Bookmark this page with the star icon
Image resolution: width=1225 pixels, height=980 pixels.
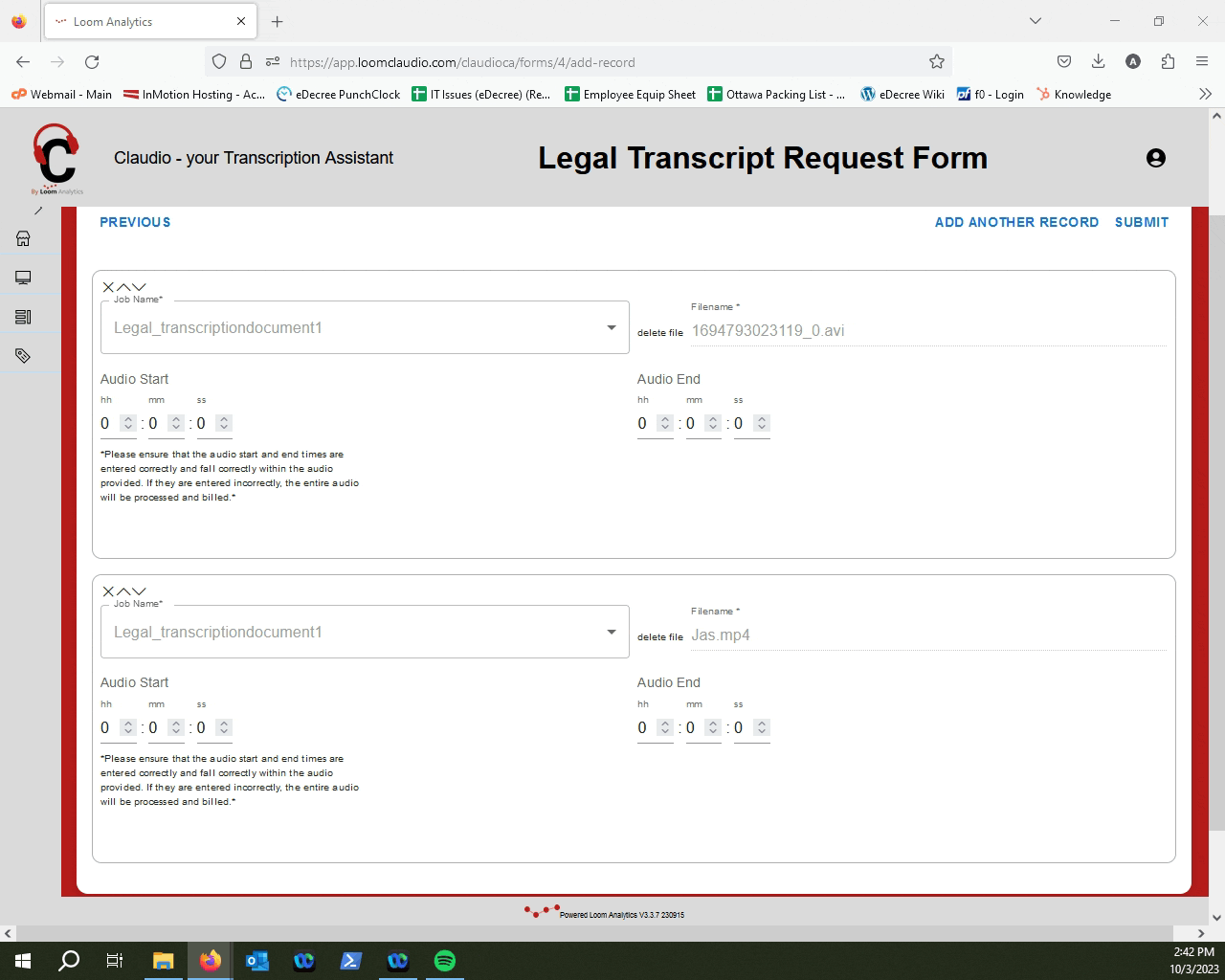pyautogui.click(x=936, y=61)
